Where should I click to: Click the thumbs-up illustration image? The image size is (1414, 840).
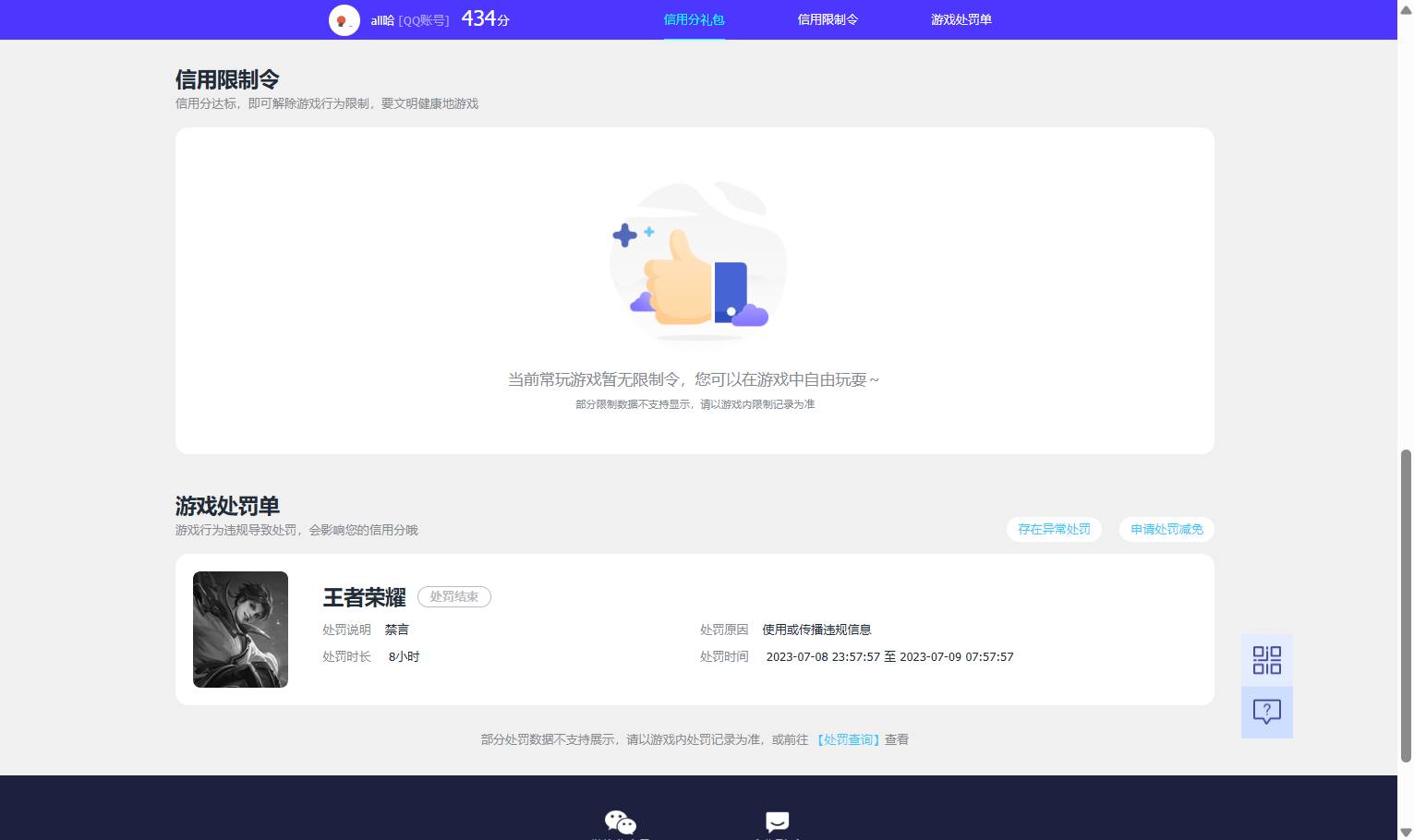[697, 261]
